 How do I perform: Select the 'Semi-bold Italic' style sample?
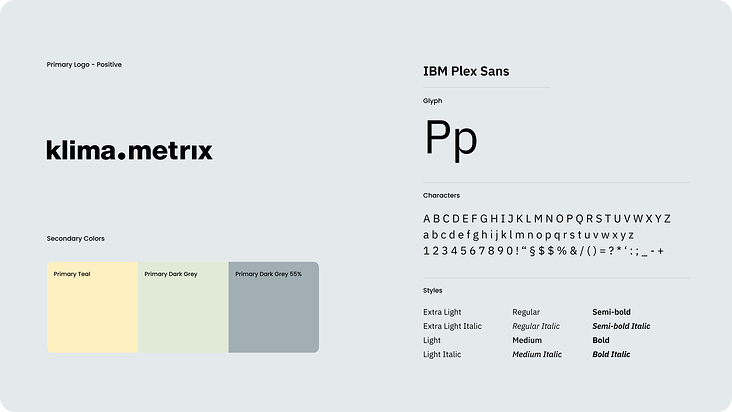621,326
